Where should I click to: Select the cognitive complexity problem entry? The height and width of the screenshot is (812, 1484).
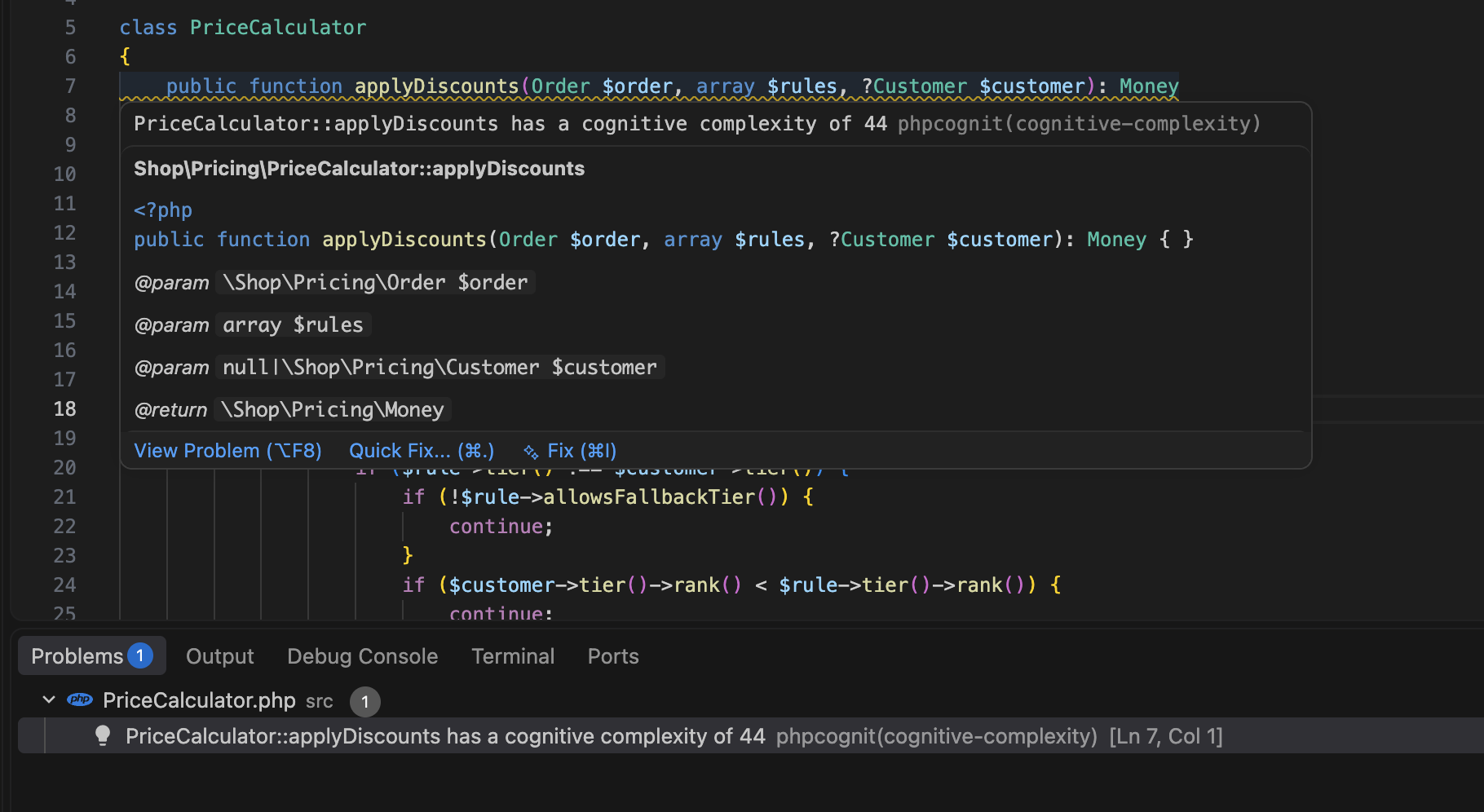[x=750, y=735]
